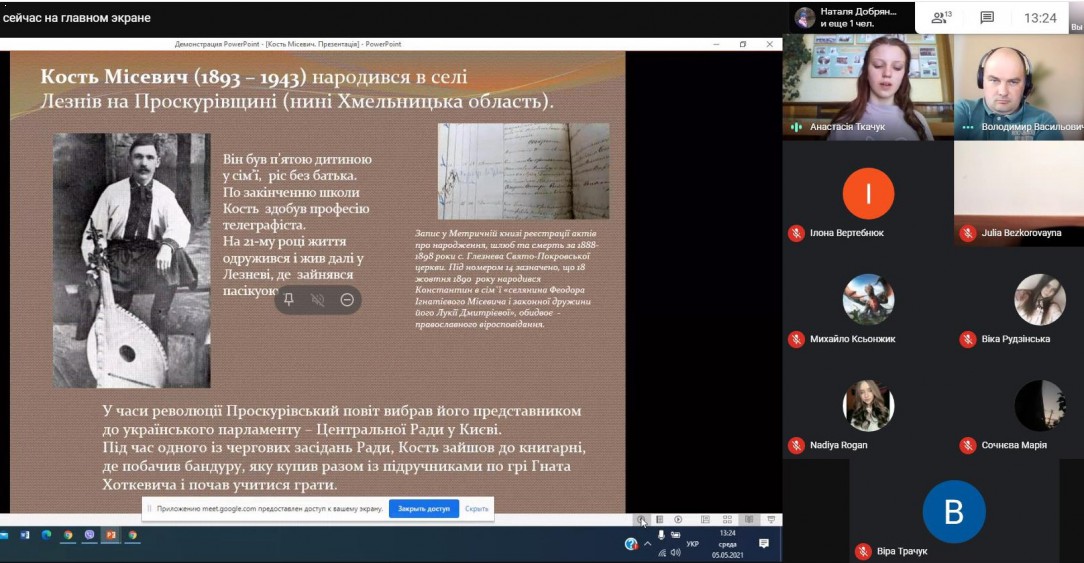Expand hidden system tray icons chevron

(647, 544)
